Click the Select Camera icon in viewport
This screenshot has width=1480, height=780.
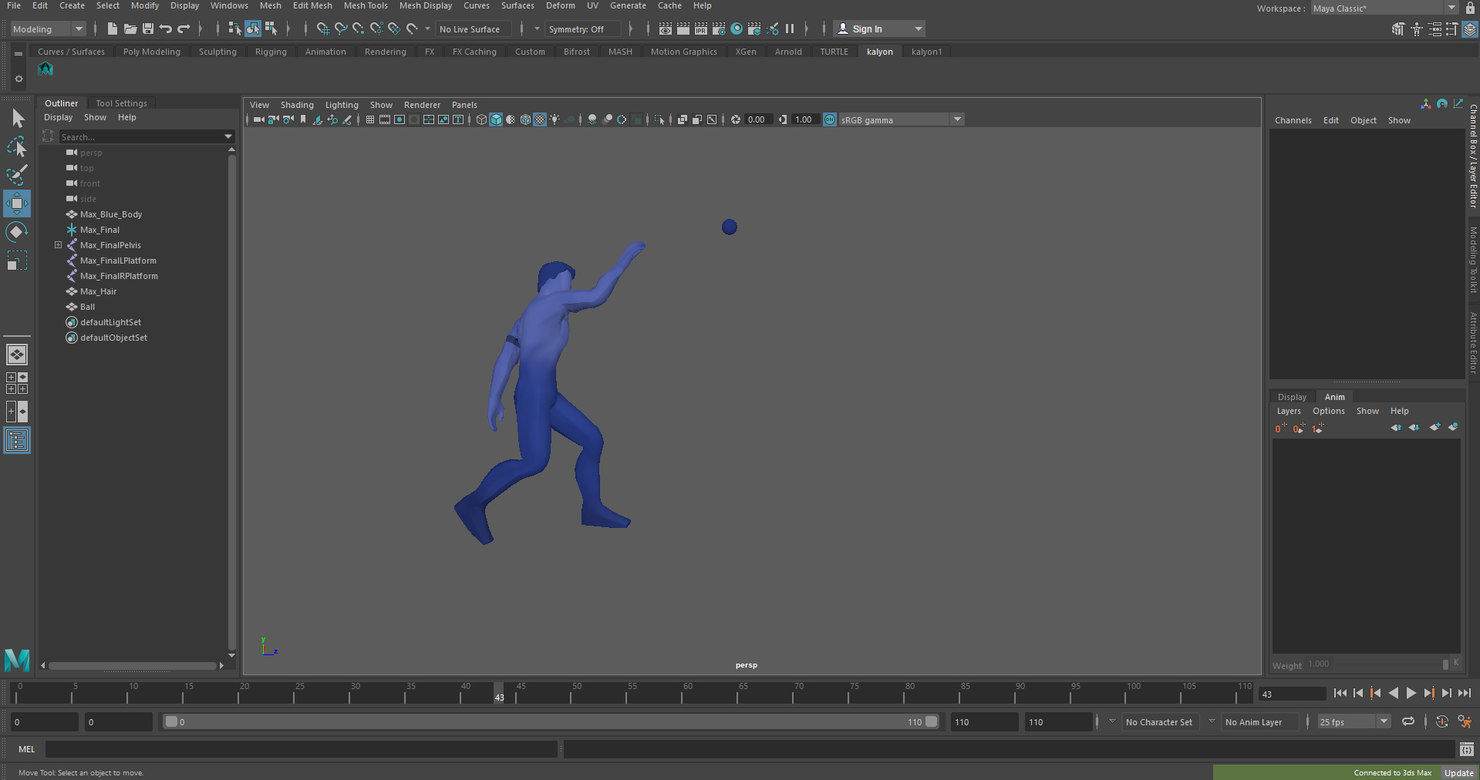click(259, 120)
